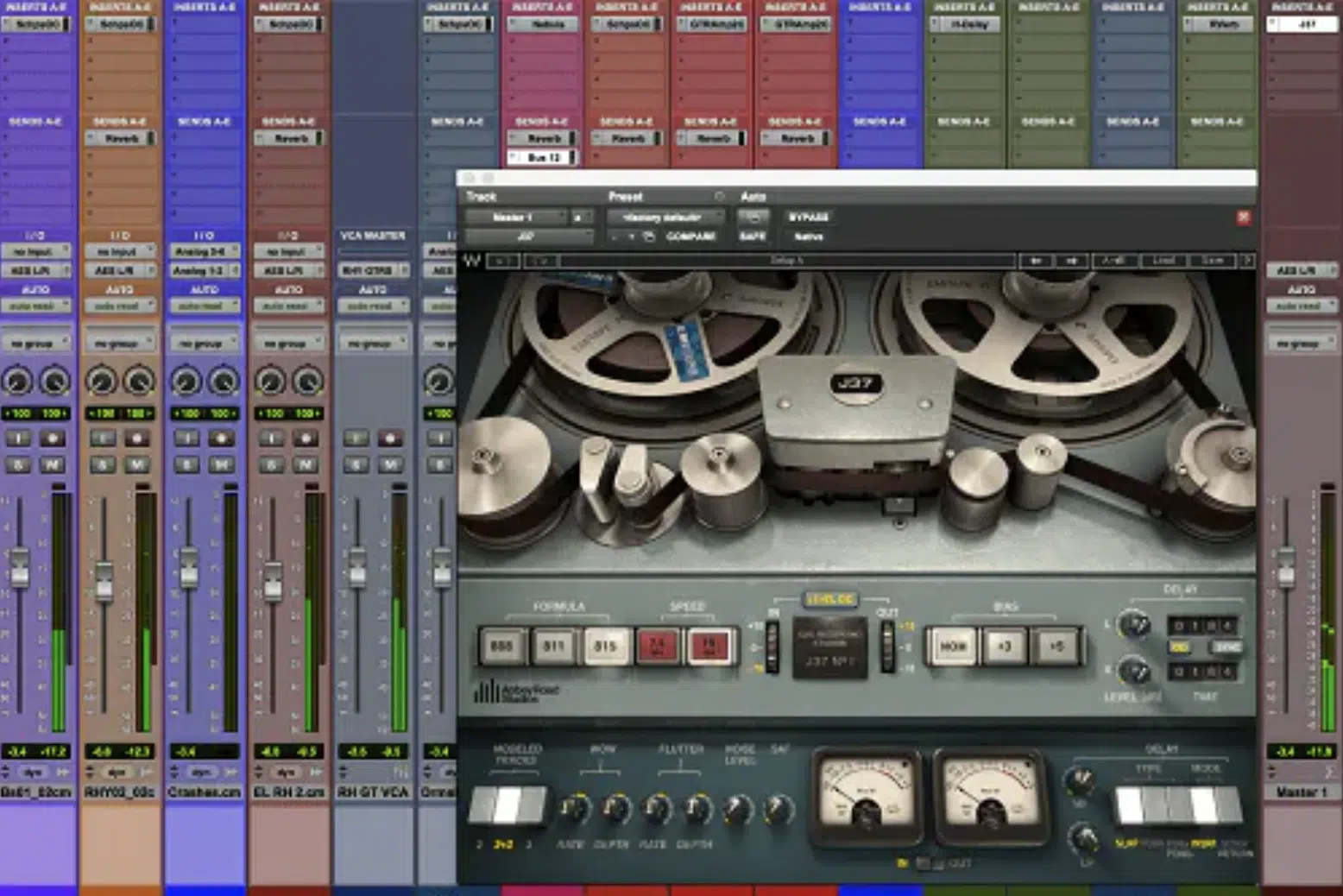Viewport: 1343px width, 896px height.
Task: Go to previous Waves preset arrow
Action: pyautogui.click(x=1035, y=260)
